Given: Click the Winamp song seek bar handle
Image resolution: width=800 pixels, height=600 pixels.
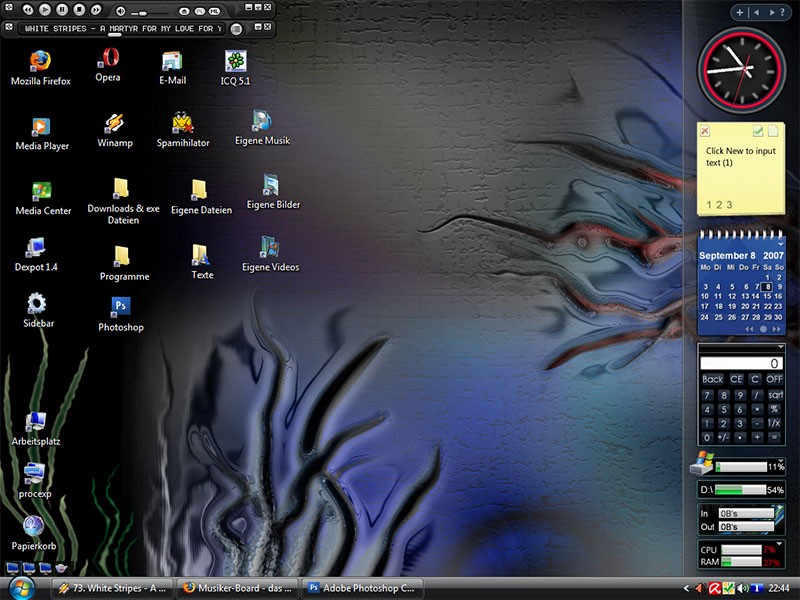Looking at the screenshot, I should click(x=115, y=35).
